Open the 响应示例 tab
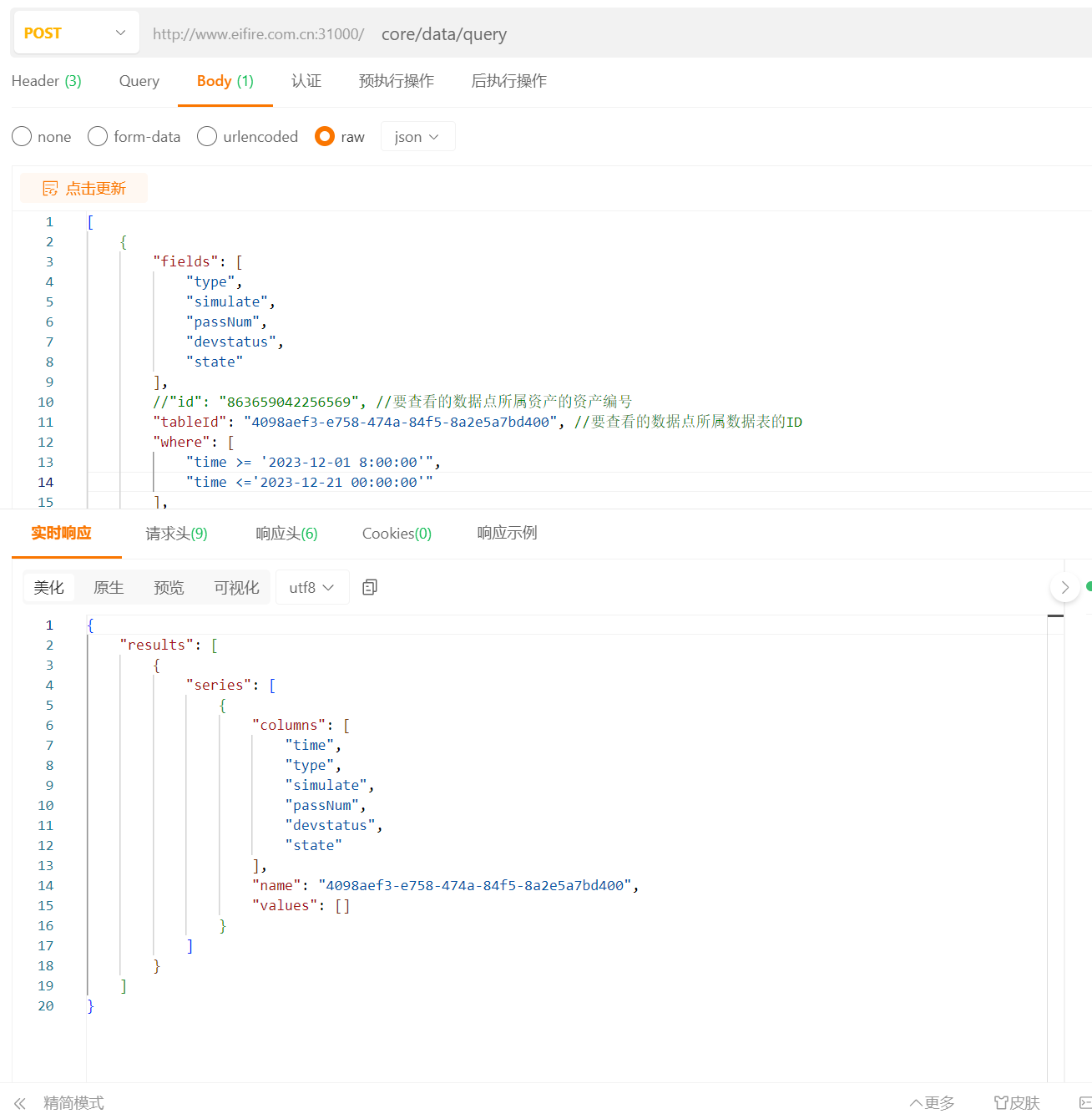The image size is (1092, 1119). [x=507, y=534]
